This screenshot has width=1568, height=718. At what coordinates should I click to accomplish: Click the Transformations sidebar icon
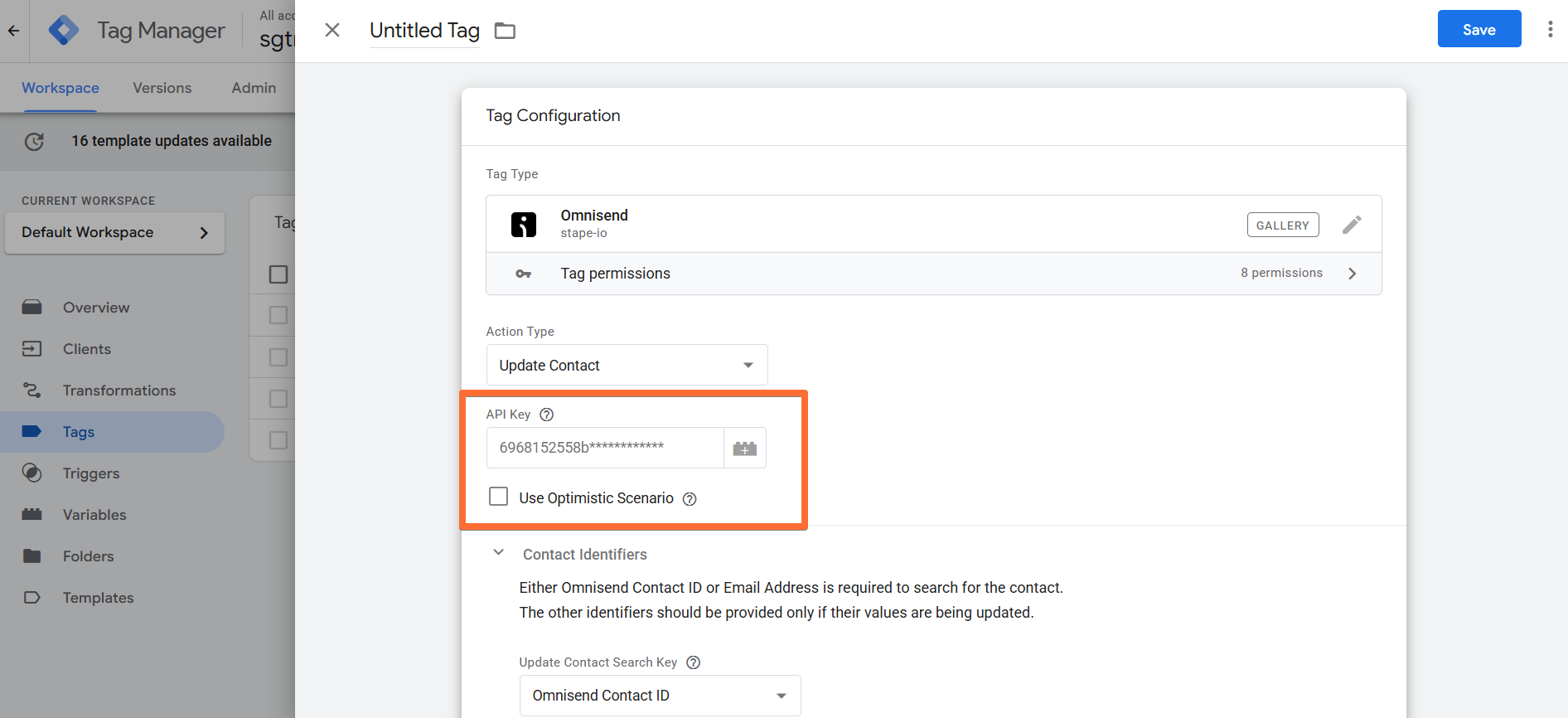coord(32,391)
